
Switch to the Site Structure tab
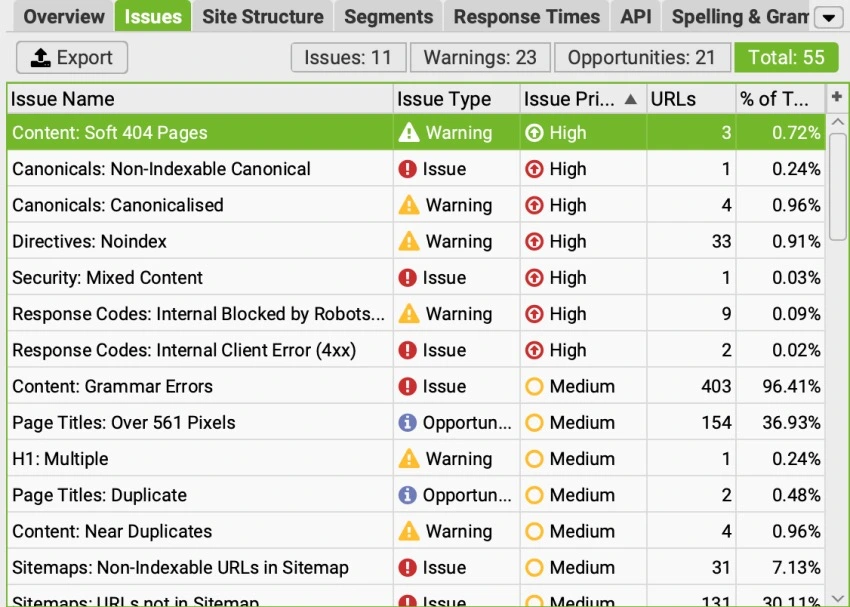pyautogui.click(x=263, y=17)
